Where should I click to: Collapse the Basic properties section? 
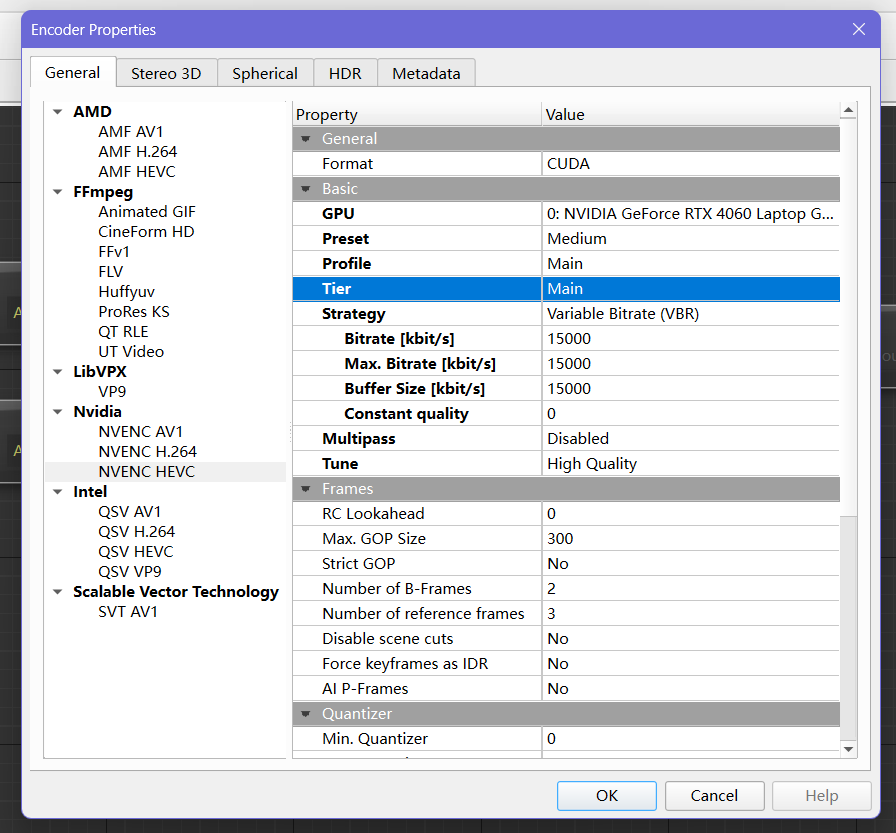[305, 188]
